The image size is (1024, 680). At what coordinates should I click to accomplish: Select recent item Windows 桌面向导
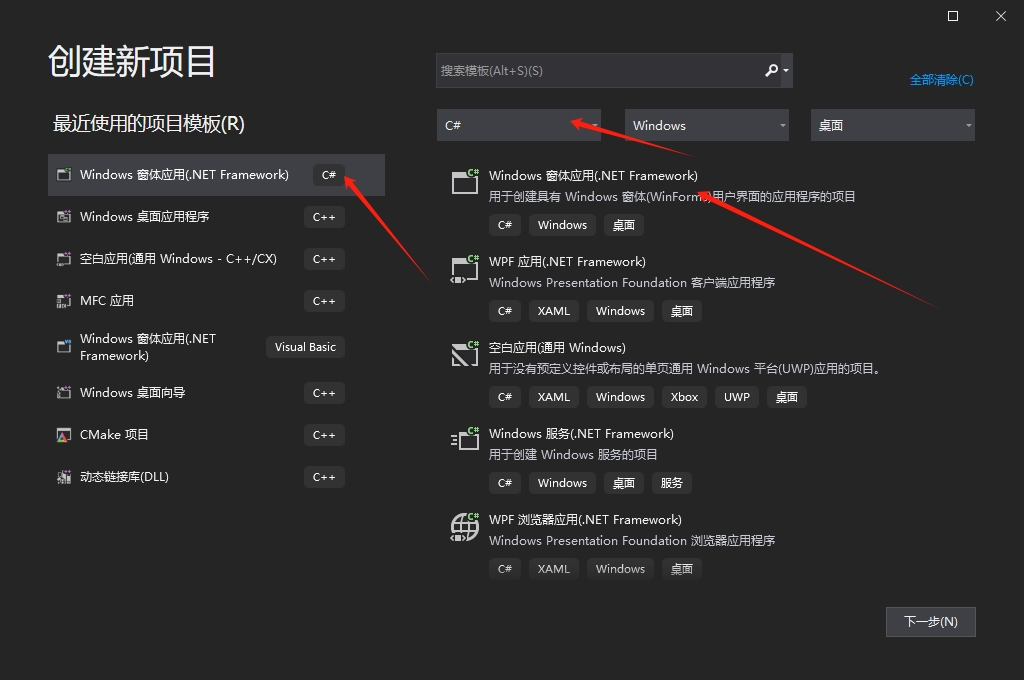click(x=216, y=393)
